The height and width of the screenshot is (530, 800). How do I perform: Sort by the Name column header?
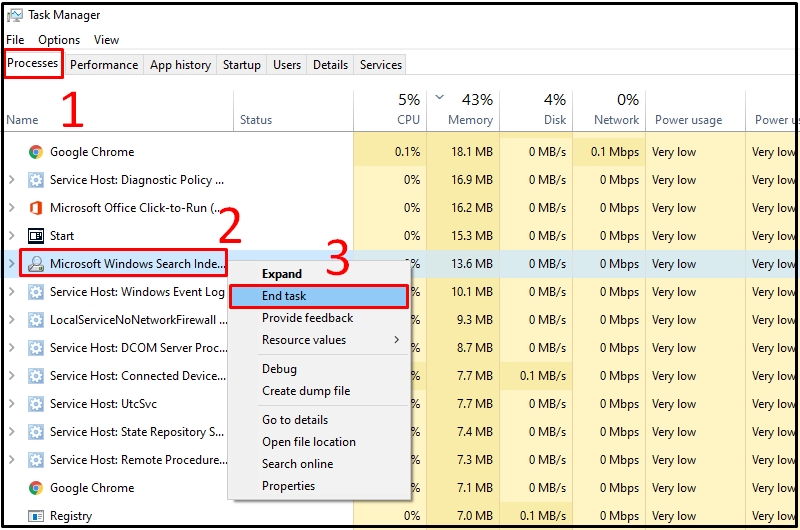coord(119,111)
